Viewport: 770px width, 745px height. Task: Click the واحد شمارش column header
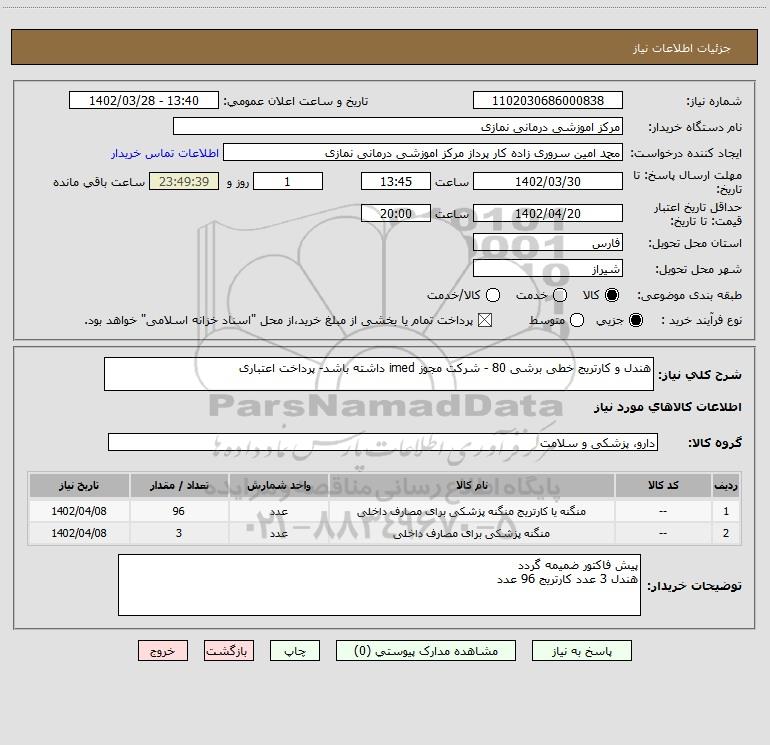[278, 485]
